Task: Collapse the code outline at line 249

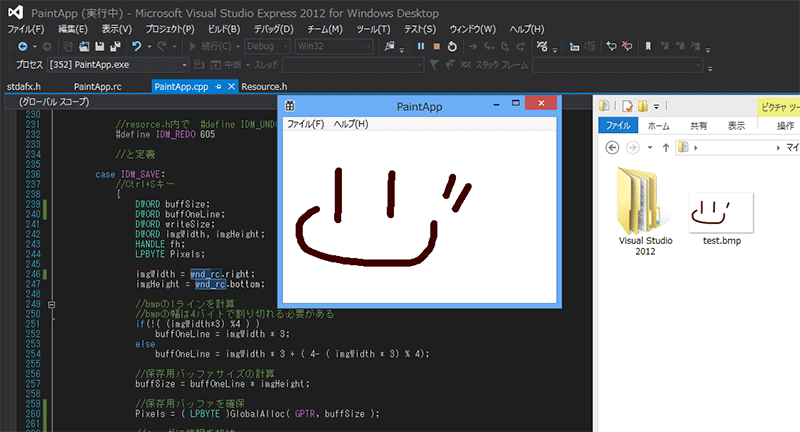Action: coord(52,304)
